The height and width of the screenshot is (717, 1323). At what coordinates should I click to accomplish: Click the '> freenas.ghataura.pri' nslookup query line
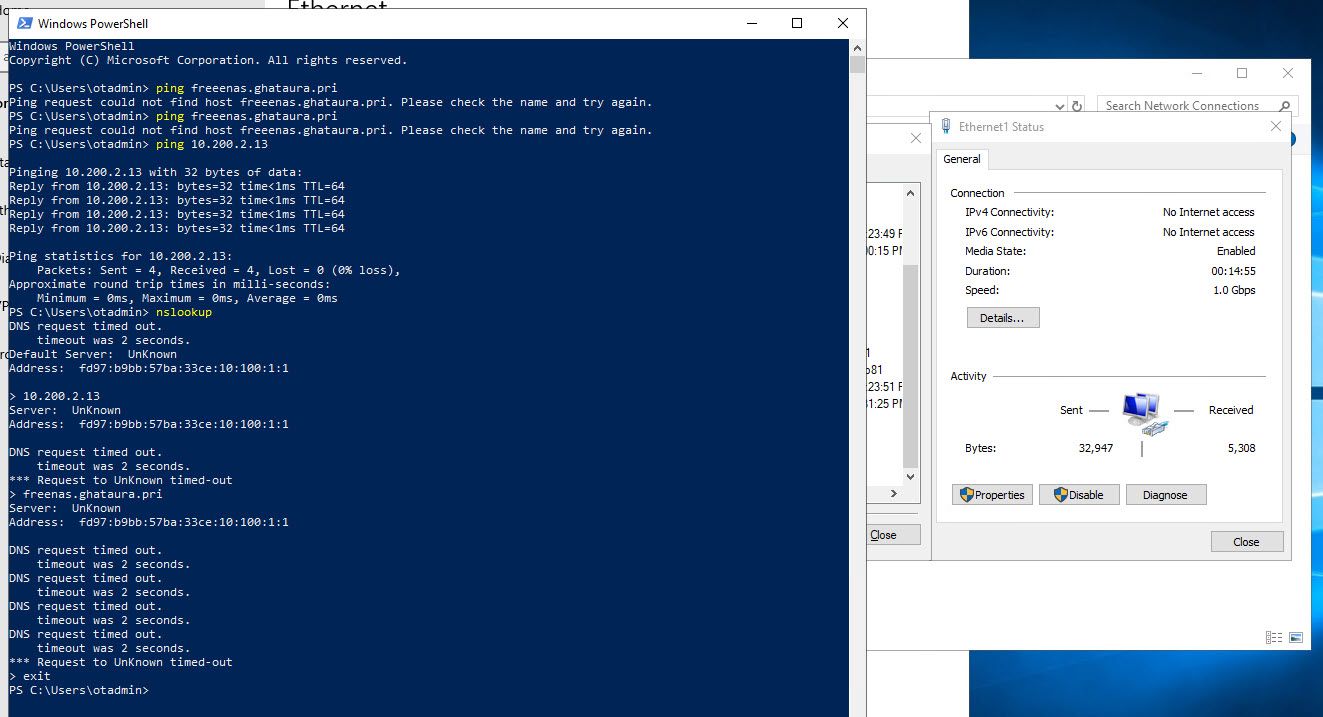(x=86, y=494)
